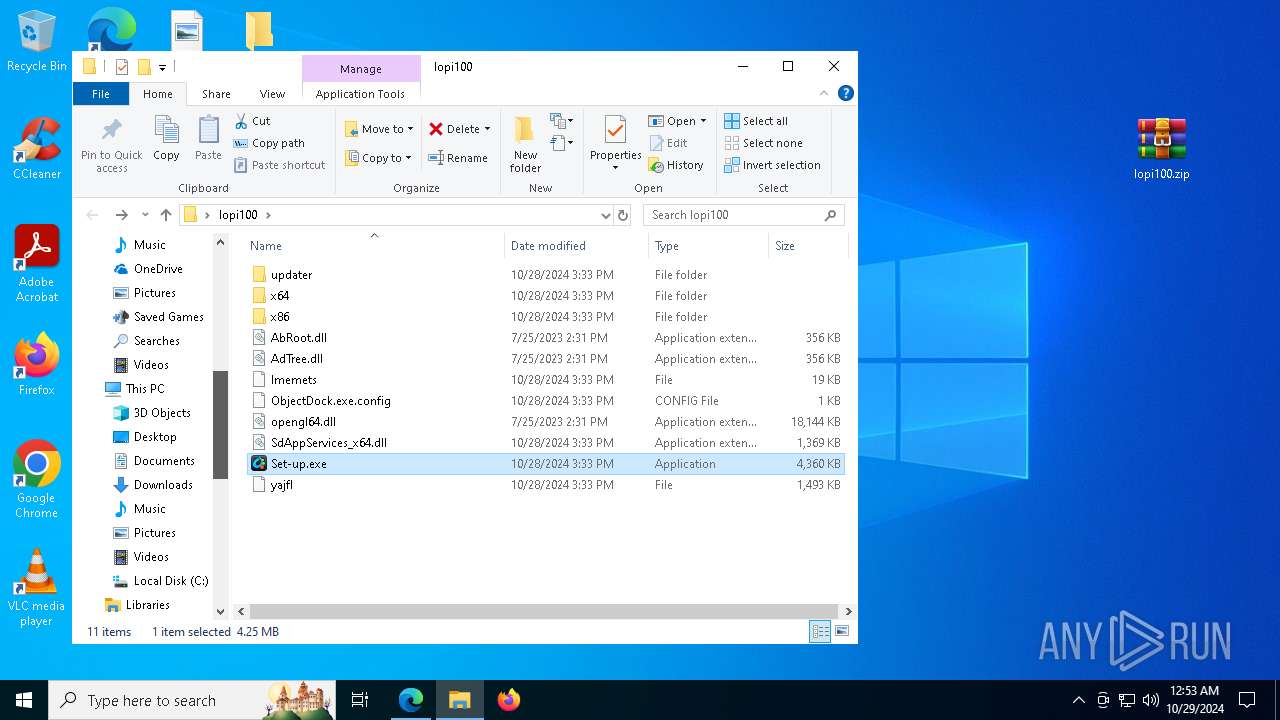
Task: Switch to large icons view layout
Action: click(842, 632)
